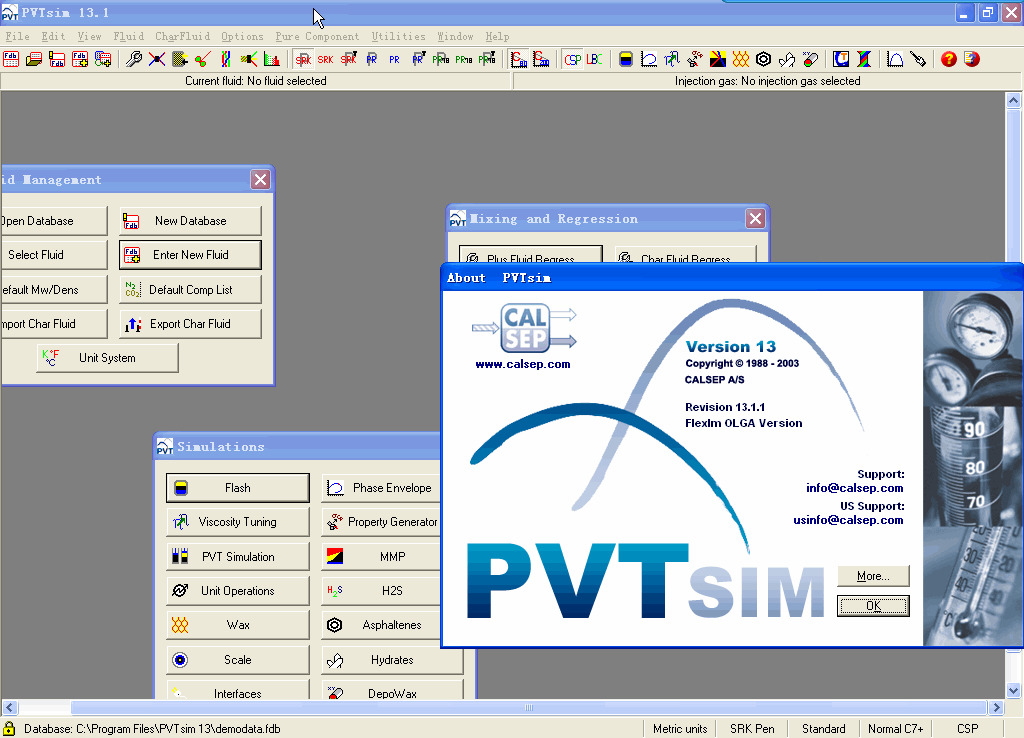Image resolution: width=1024 pixels, height=738 pixels.
Task: Click the Viscosity Tuning icon in the toolbar
Action: (671, 59)
